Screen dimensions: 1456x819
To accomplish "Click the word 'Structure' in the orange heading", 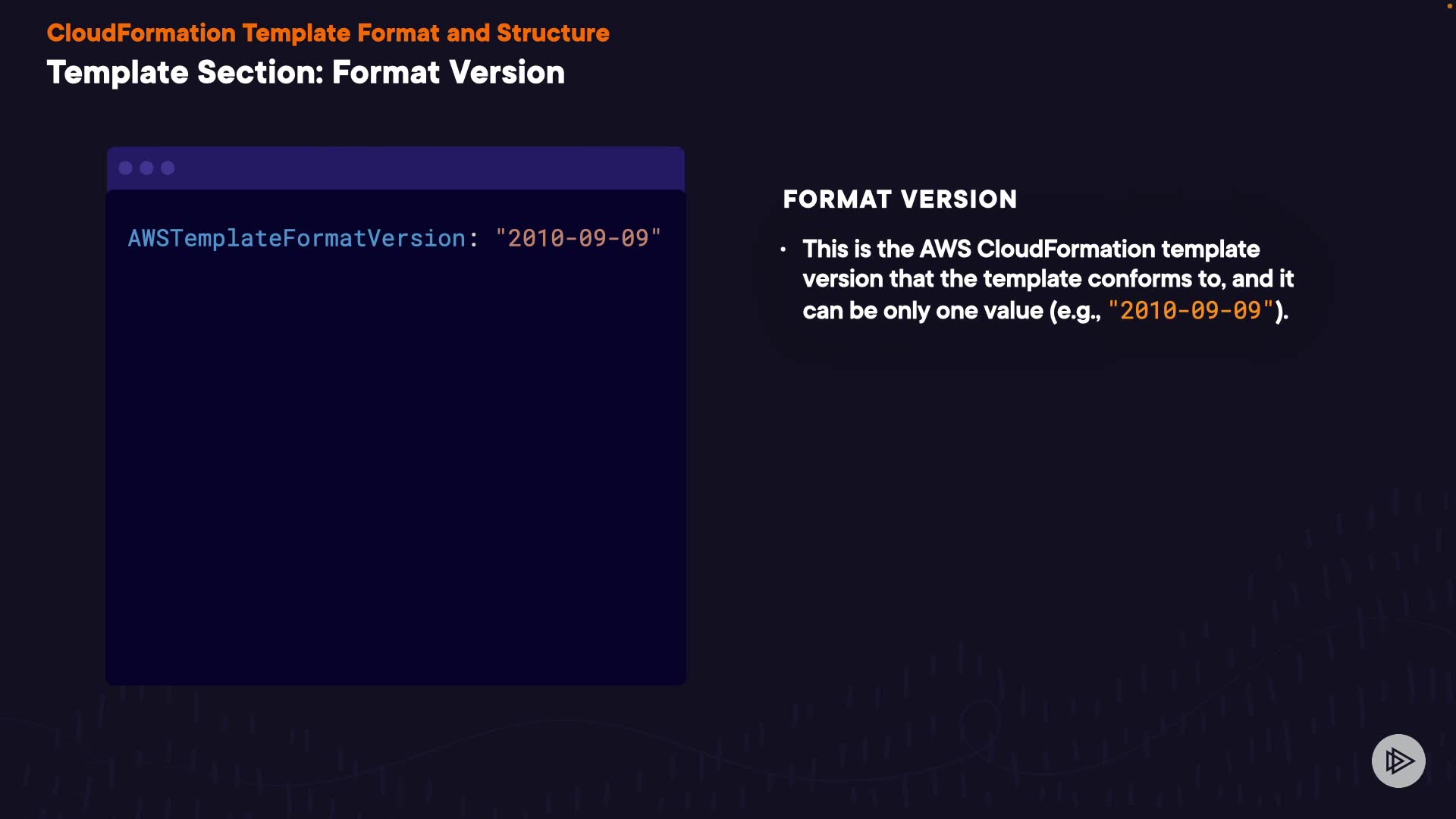I will coord(553,33).
